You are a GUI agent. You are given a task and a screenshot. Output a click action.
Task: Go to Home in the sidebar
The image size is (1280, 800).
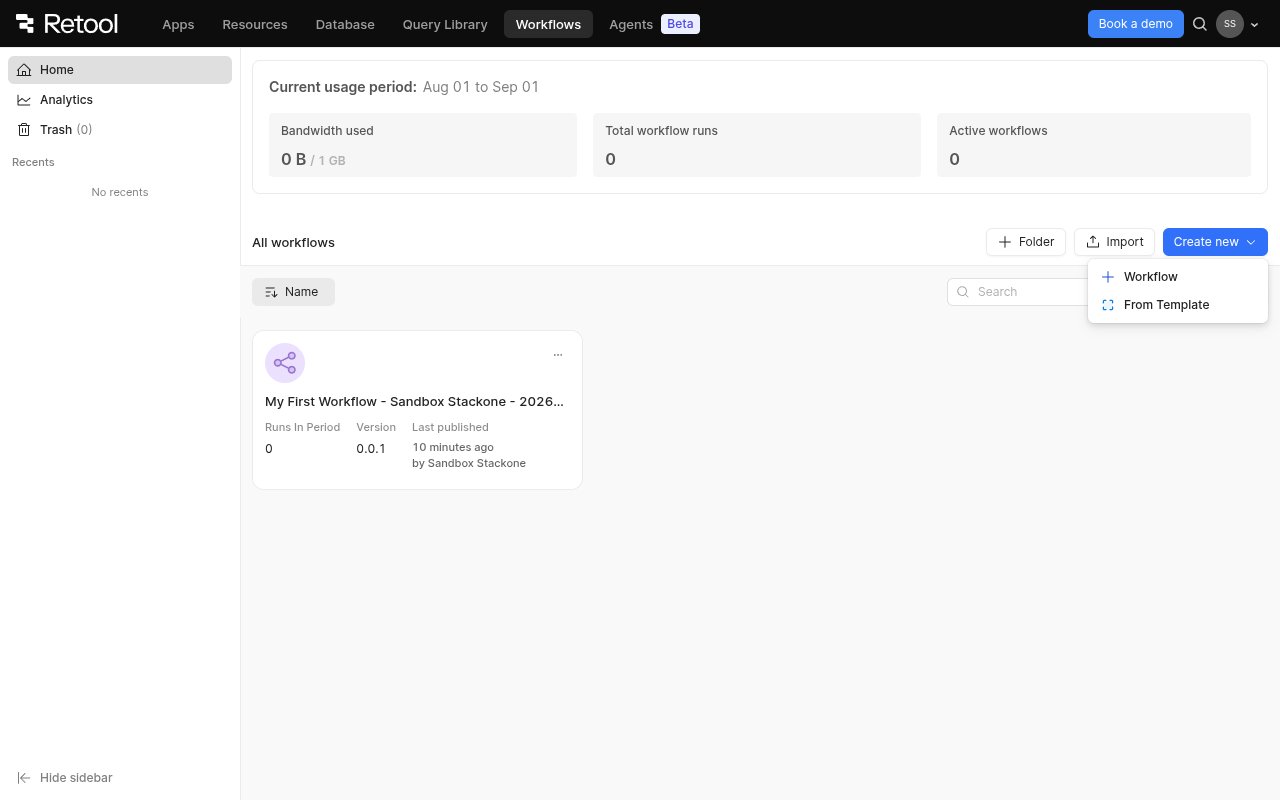point(120,70)
